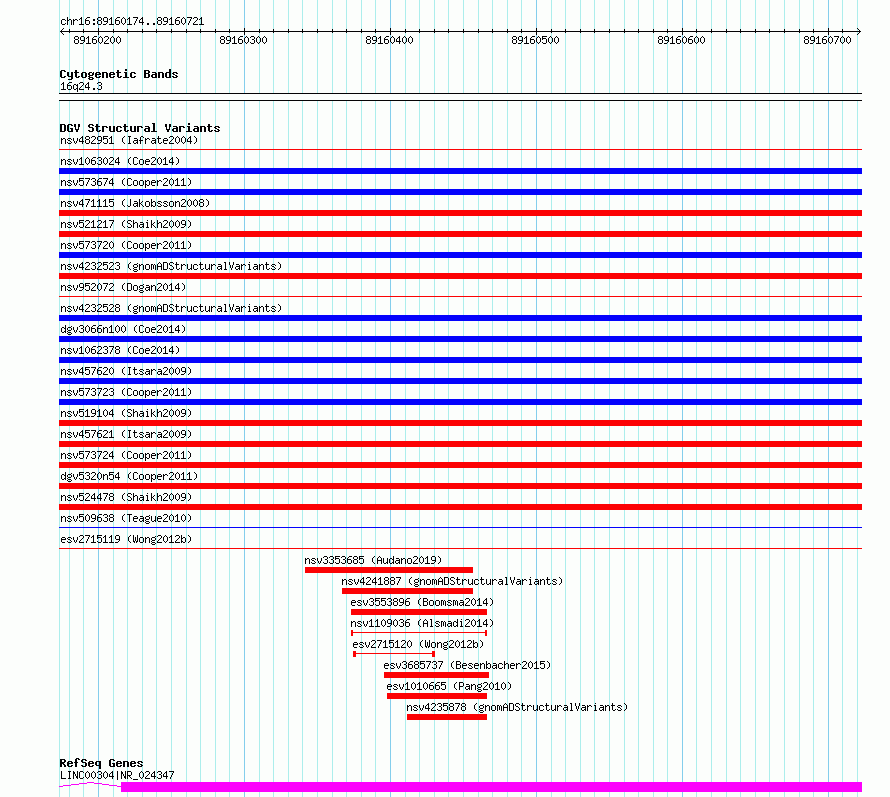Select nsv573720 (Cooper2011) label
Screen dimensions: 890x797
click(126, 245)
